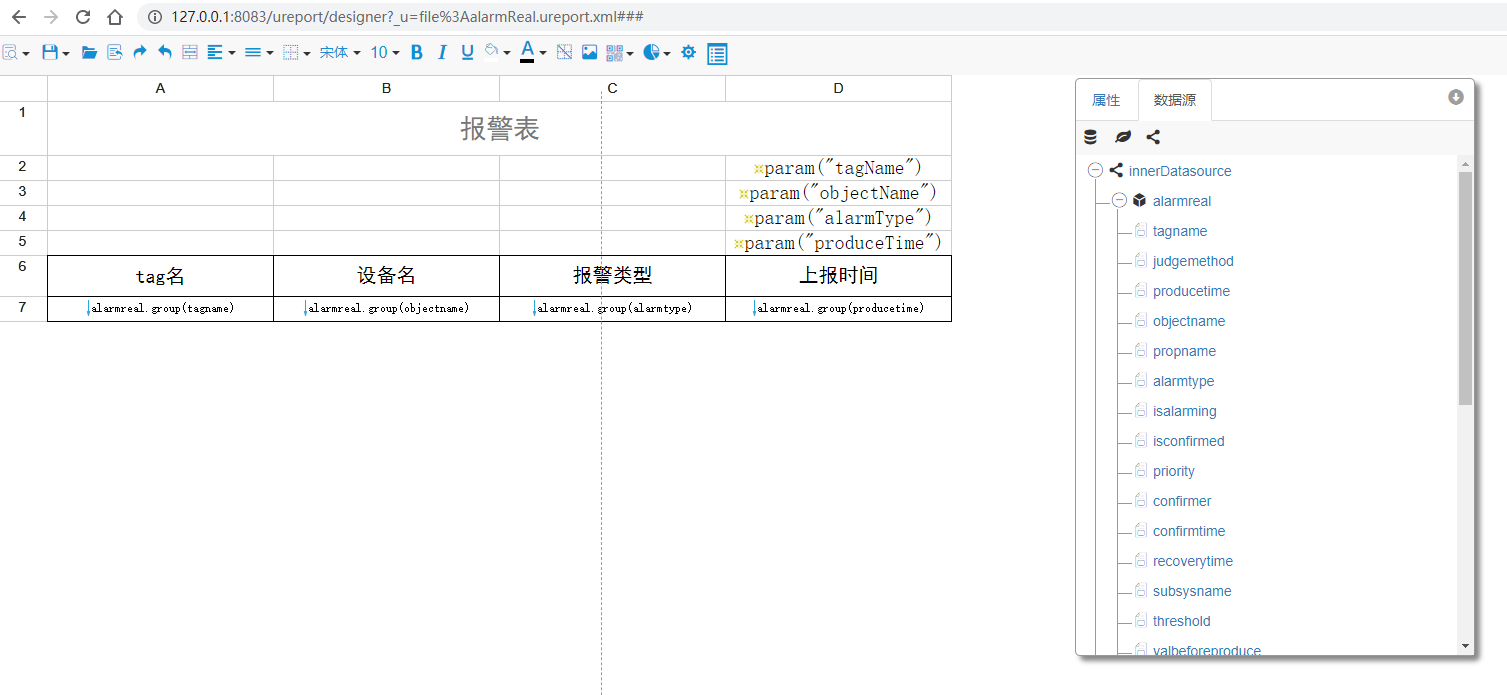The image size is (1507, 695).
Task: Add a database connection datasource
Action: [x=1091, y=137]
